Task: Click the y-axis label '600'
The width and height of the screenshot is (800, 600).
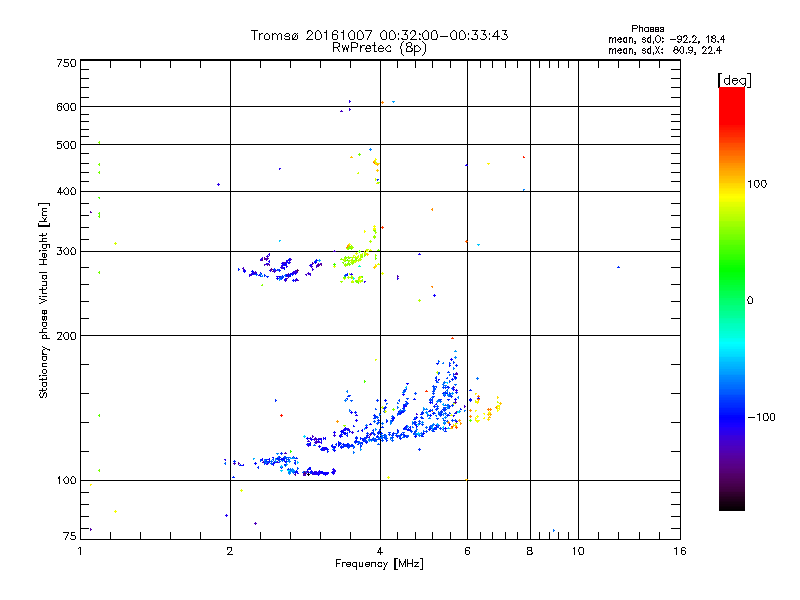Action: 66,107
